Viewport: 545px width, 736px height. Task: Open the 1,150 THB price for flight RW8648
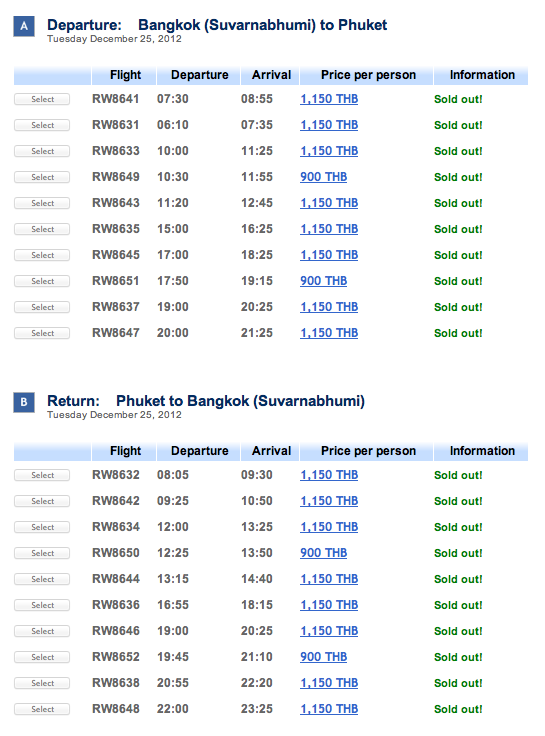click(x=329, y=709)
